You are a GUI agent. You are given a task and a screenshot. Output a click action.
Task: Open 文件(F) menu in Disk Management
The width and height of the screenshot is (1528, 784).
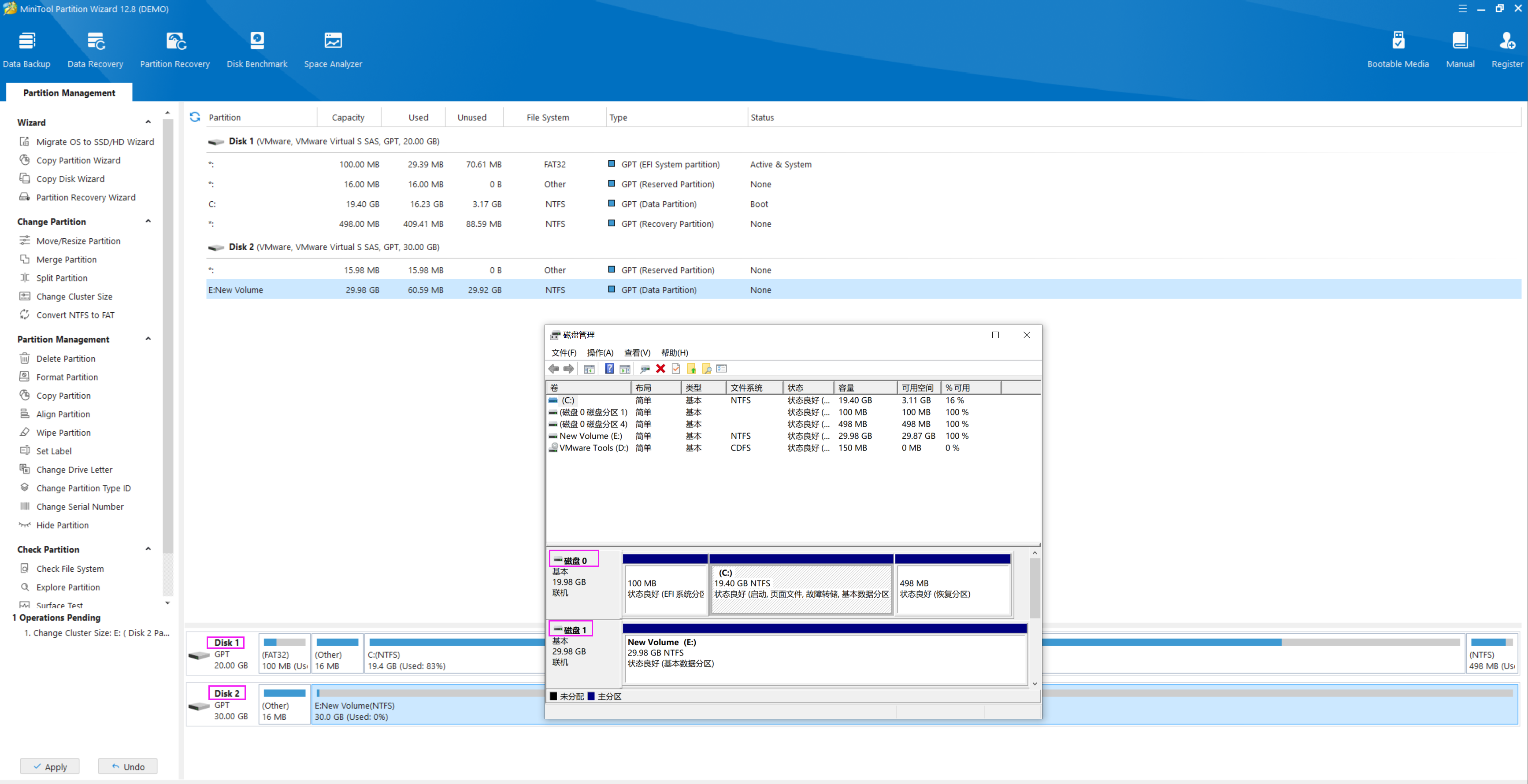point(564,352)
